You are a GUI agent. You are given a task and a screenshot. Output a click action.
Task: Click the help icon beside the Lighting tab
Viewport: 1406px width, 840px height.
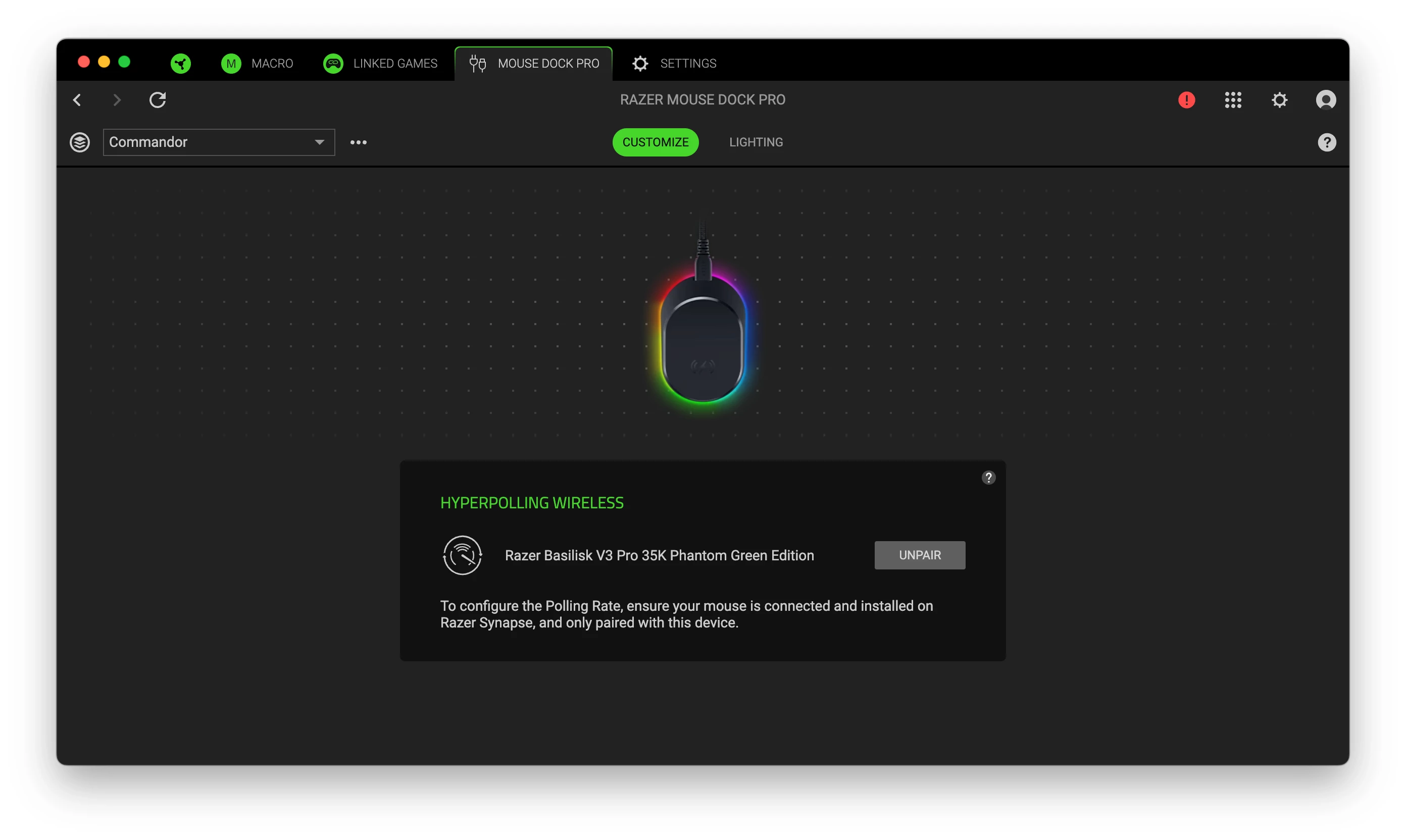[x=1326, y=142]
